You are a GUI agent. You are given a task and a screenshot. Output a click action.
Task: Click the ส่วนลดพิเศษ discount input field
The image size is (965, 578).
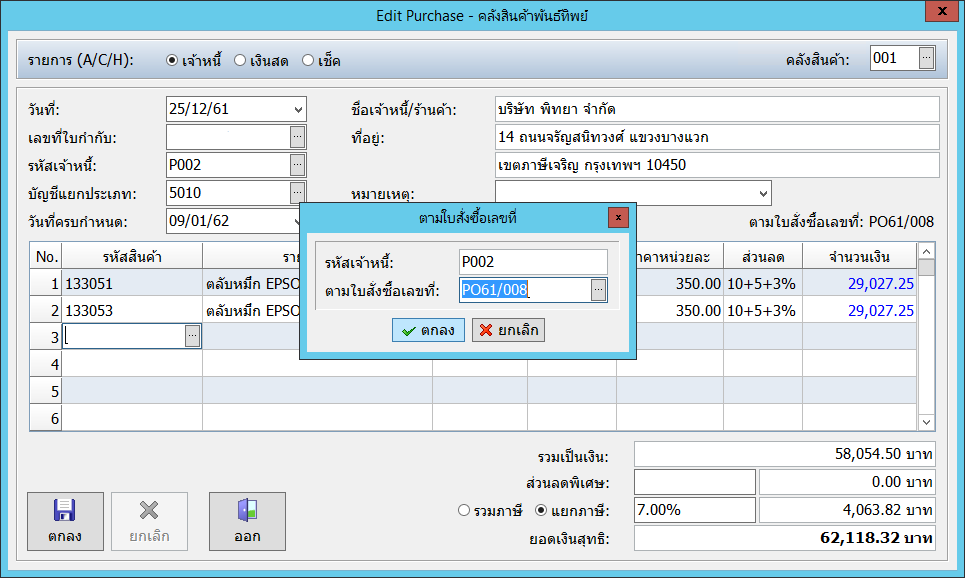point(694,483)
